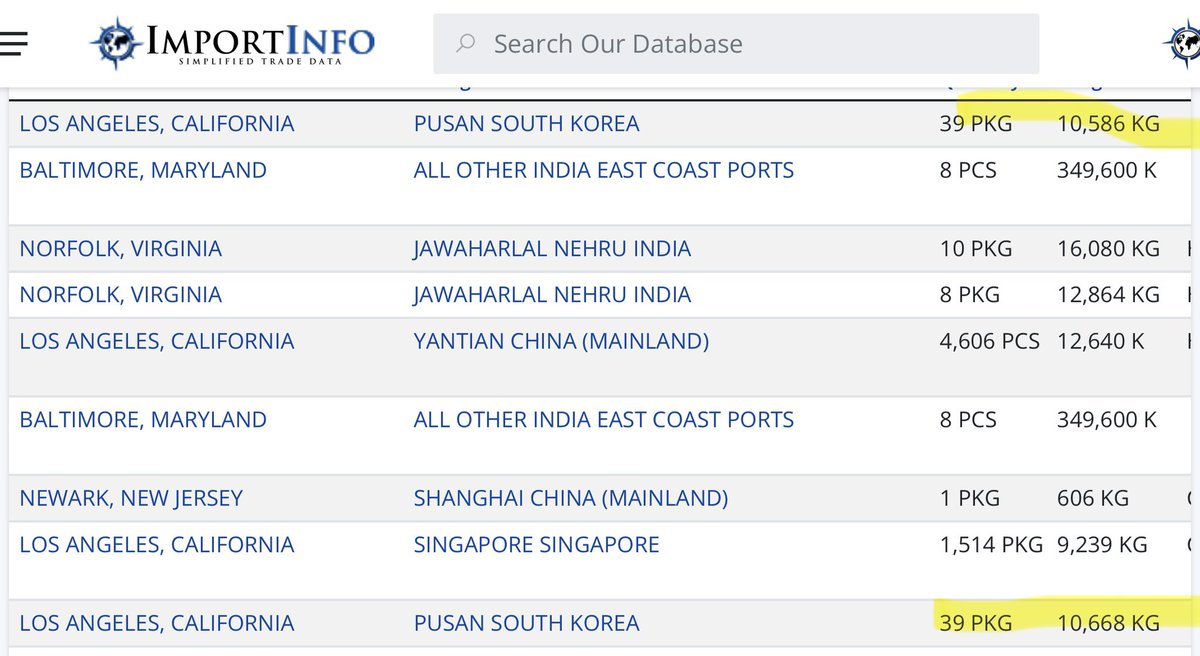The image size is (1200, 656).
Task: Open Pusan South Korea link in 10,668 KG row
Action: point(527,624)
